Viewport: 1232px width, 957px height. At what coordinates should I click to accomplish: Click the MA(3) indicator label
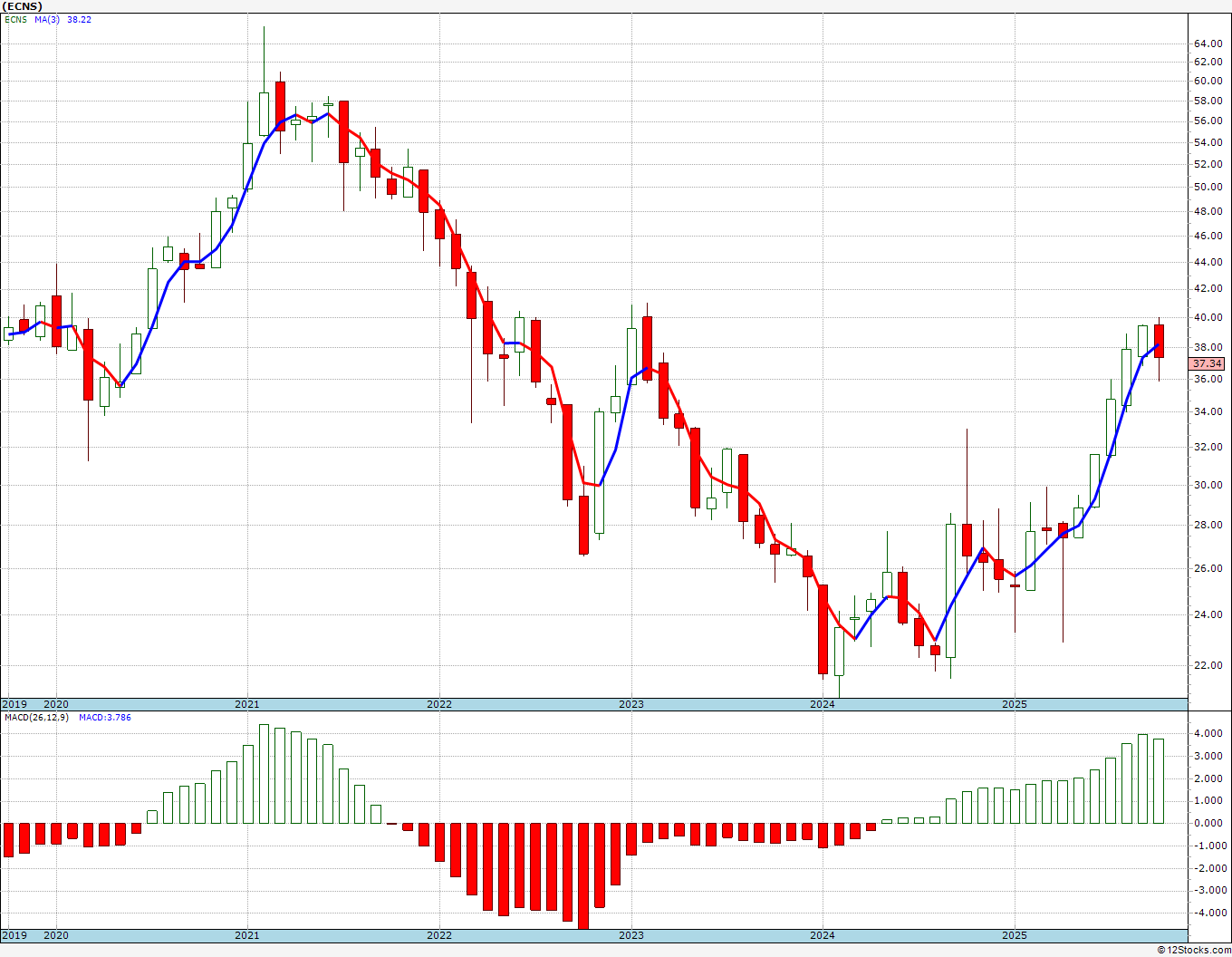[x=47, y=19]
